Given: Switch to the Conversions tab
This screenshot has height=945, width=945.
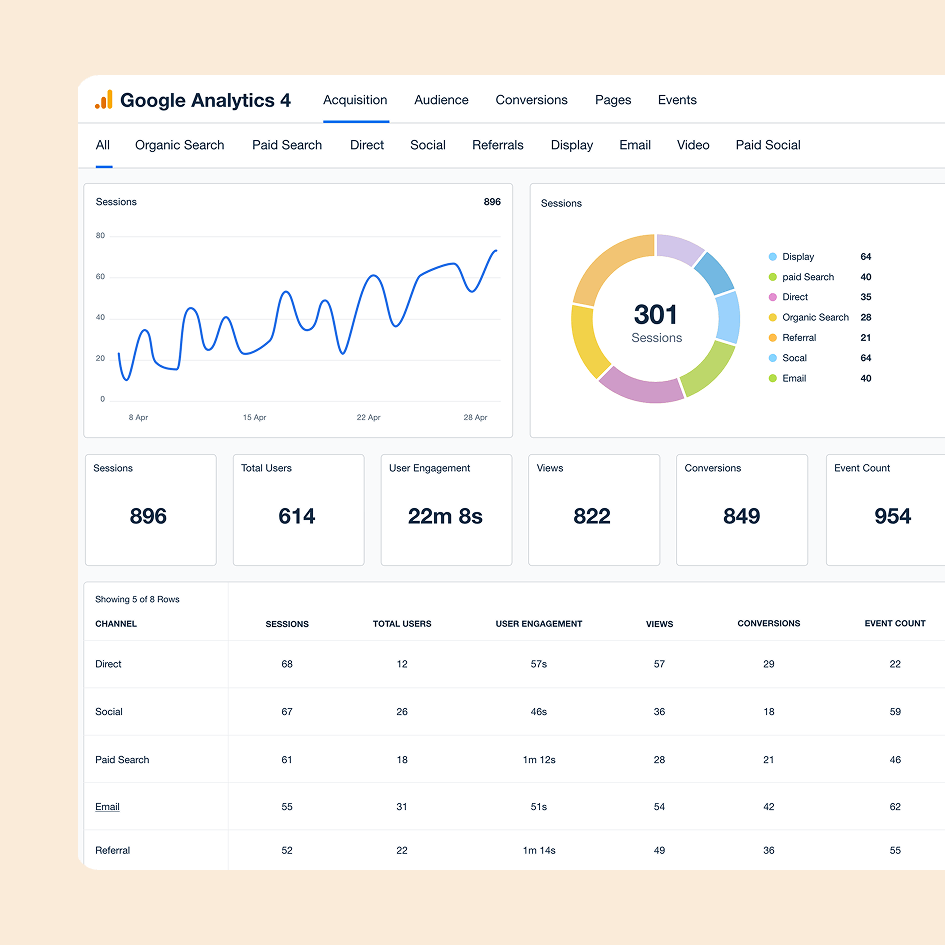Looking at the screenshot, I should tap(531, 100).
